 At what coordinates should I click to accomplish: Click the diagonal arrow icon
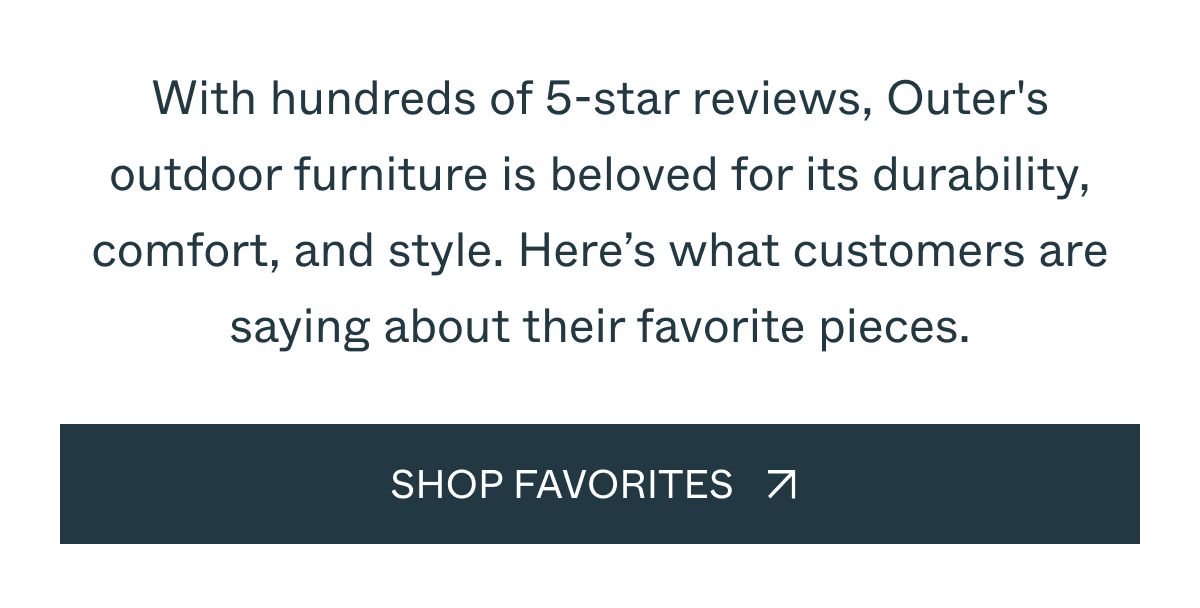tap(782, 485)
